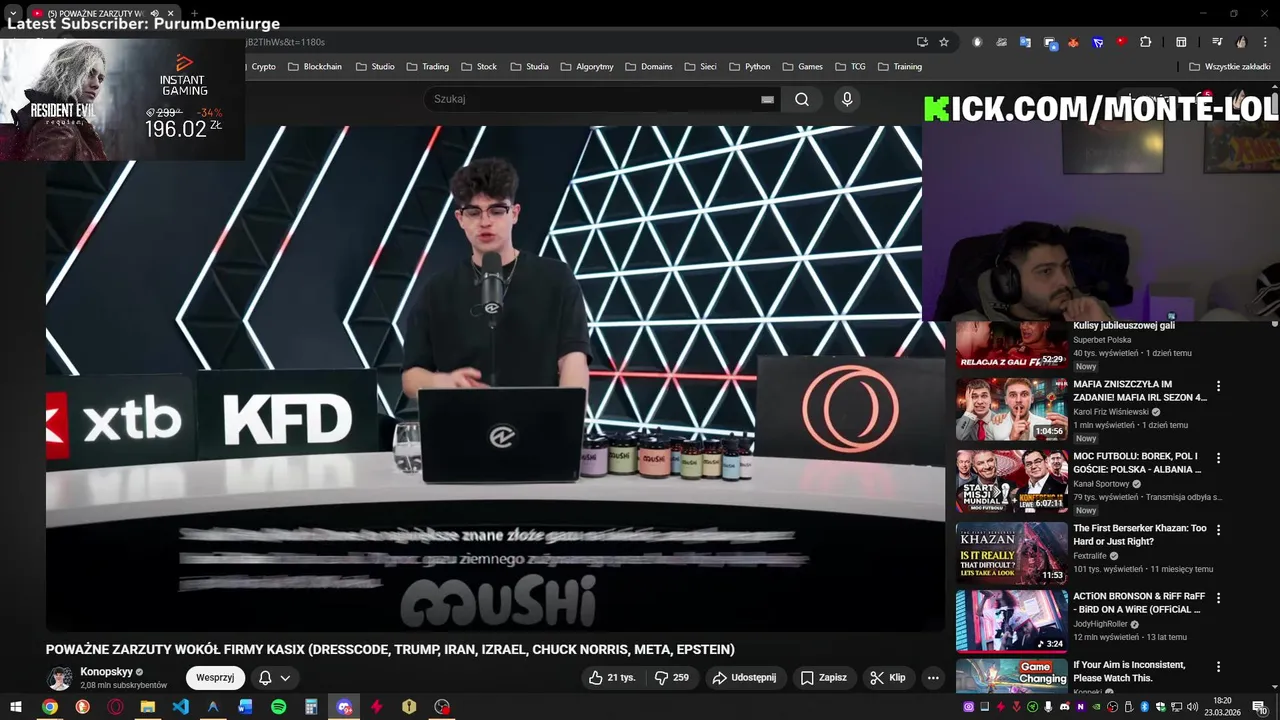Open Kulisy jubileuszowej gali thumbnail
Viewport: 1280px width, 720px height.
1012,345
